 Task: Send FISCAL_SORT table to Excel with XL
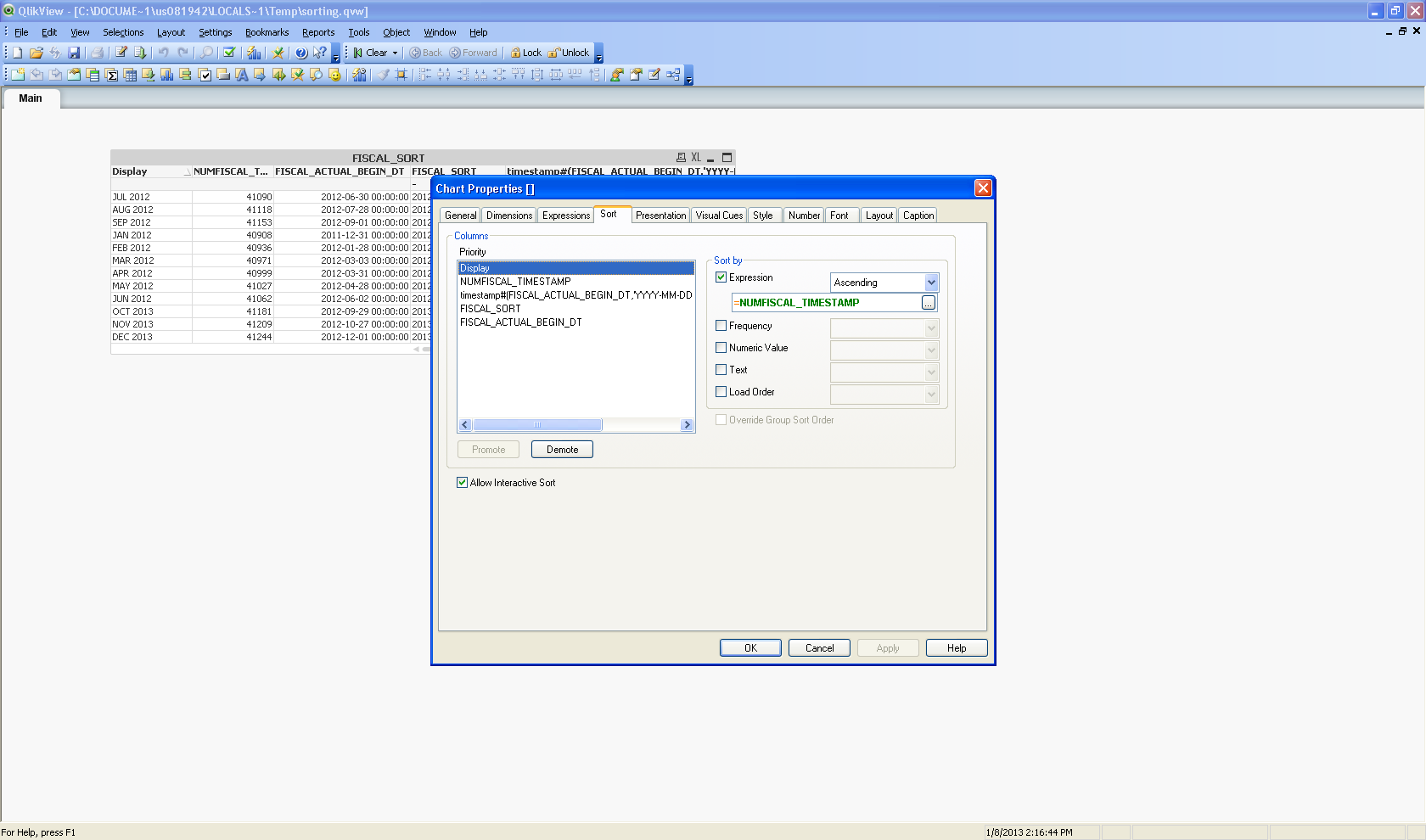coord(696,158)
